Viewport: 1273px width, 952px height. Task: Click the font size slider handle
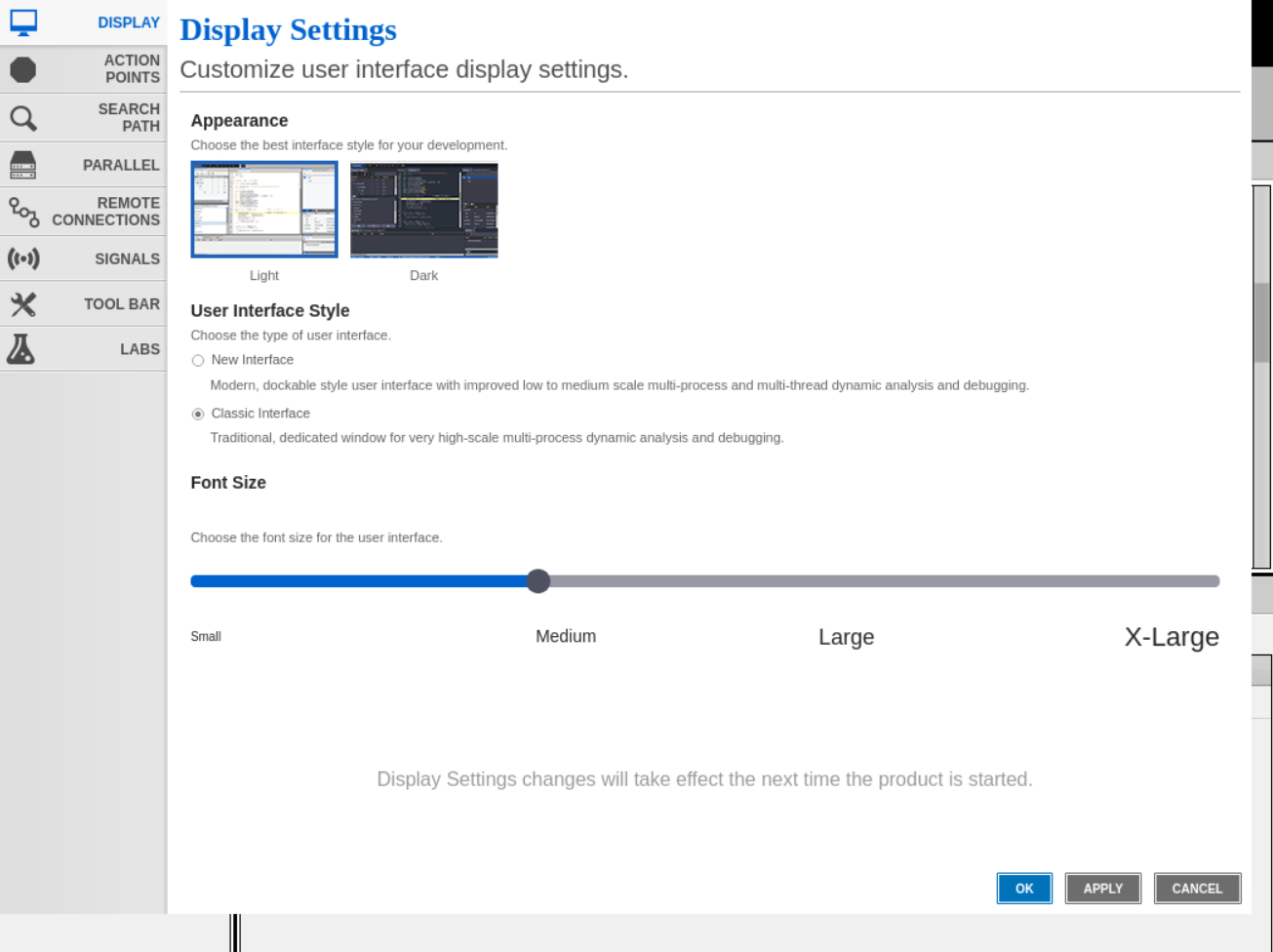pos(538,581)
